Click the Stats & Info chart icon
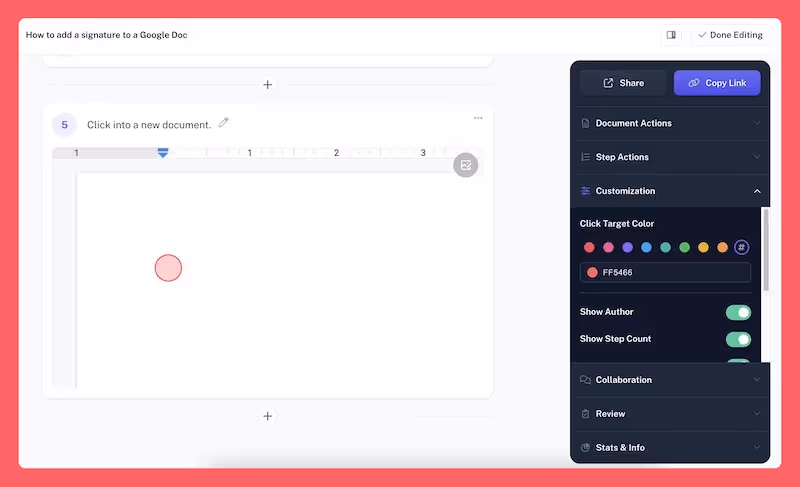The height and width of the screenshot is (487, 800). tap(585, 447)
